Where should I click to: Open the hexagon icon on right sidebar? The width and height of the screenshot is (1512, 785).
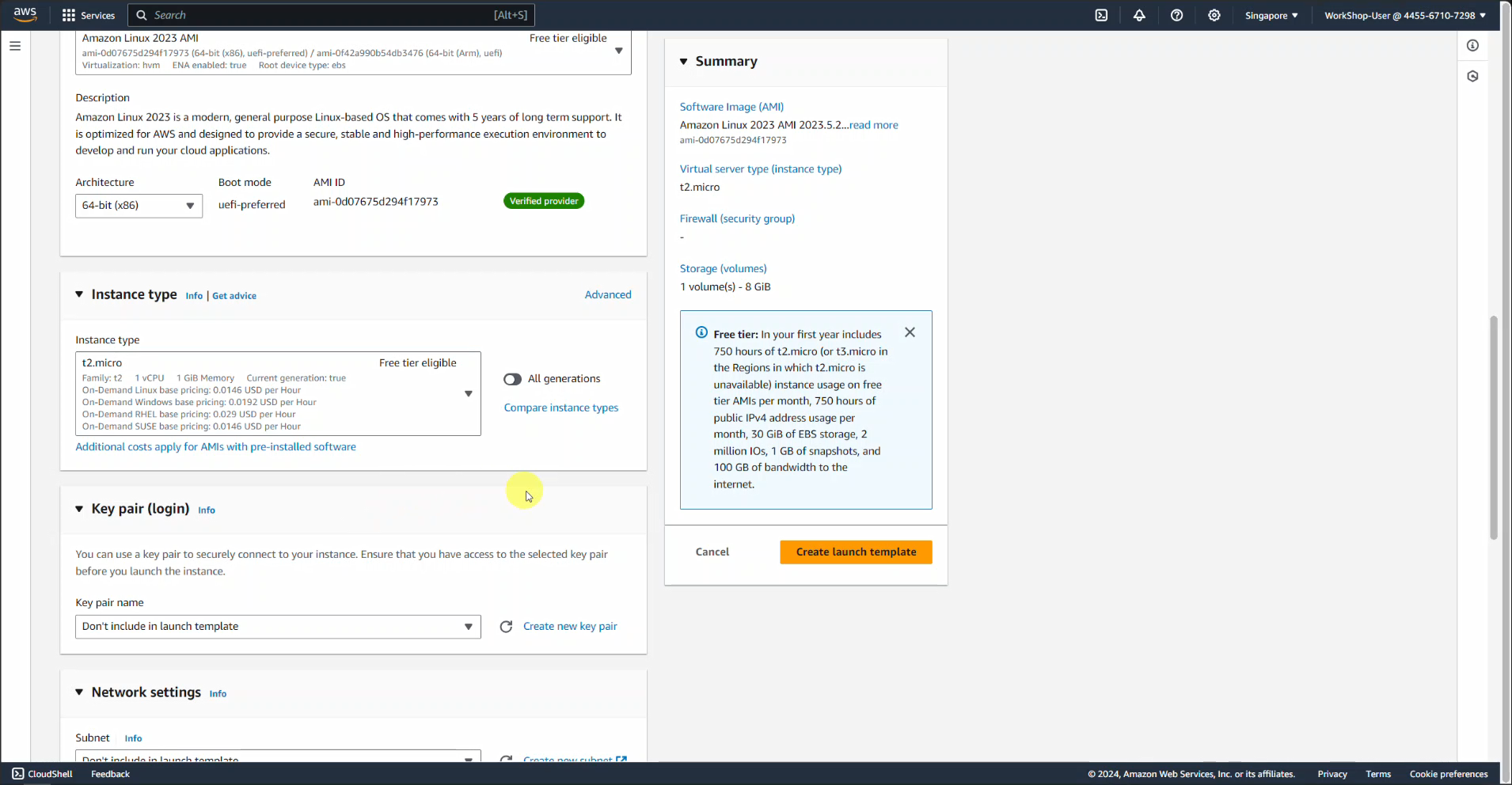[1472, 77]
